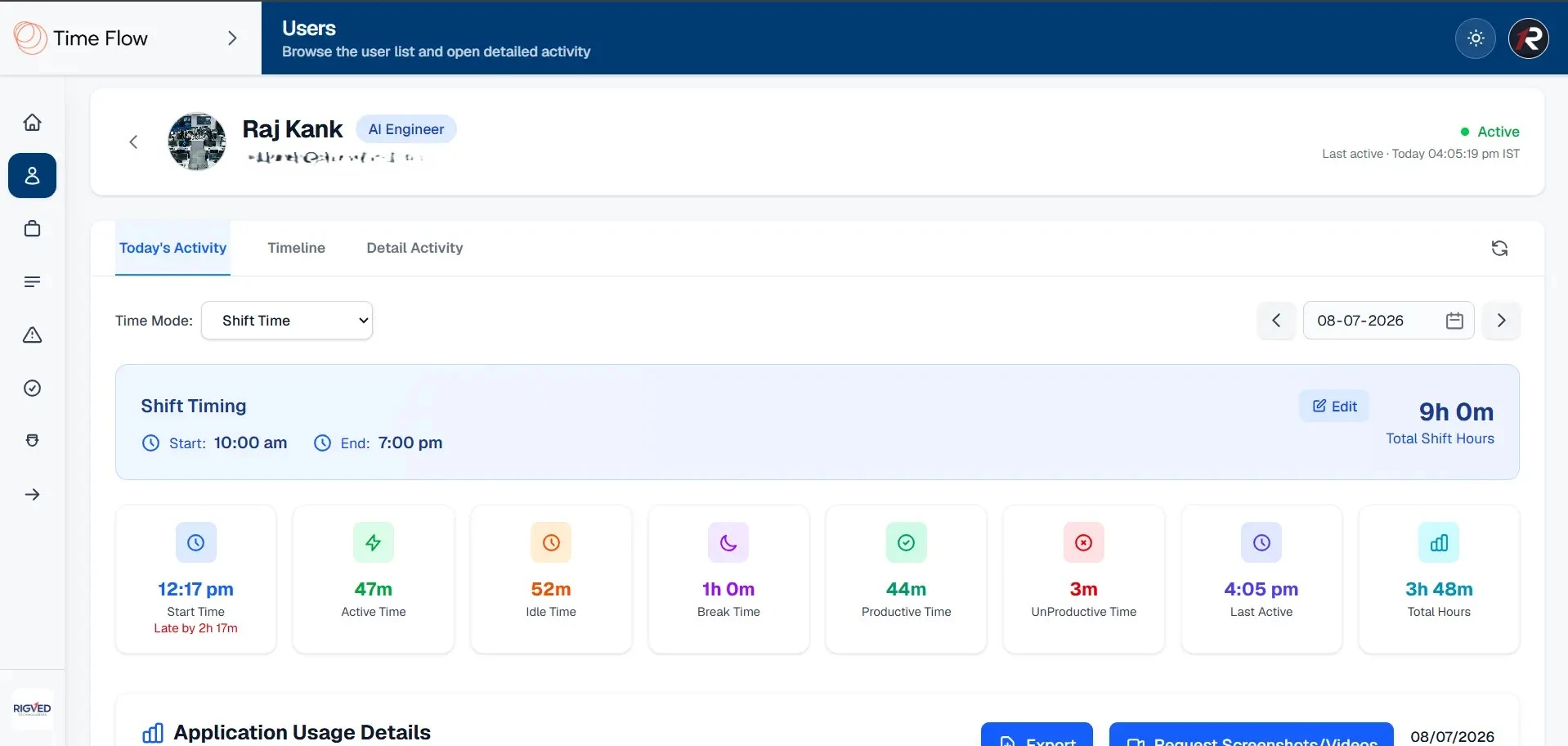Viewport: 1568px width, 746px height.
Task: Open the shield icon in sidebar
Action: (x=32, y=441)
